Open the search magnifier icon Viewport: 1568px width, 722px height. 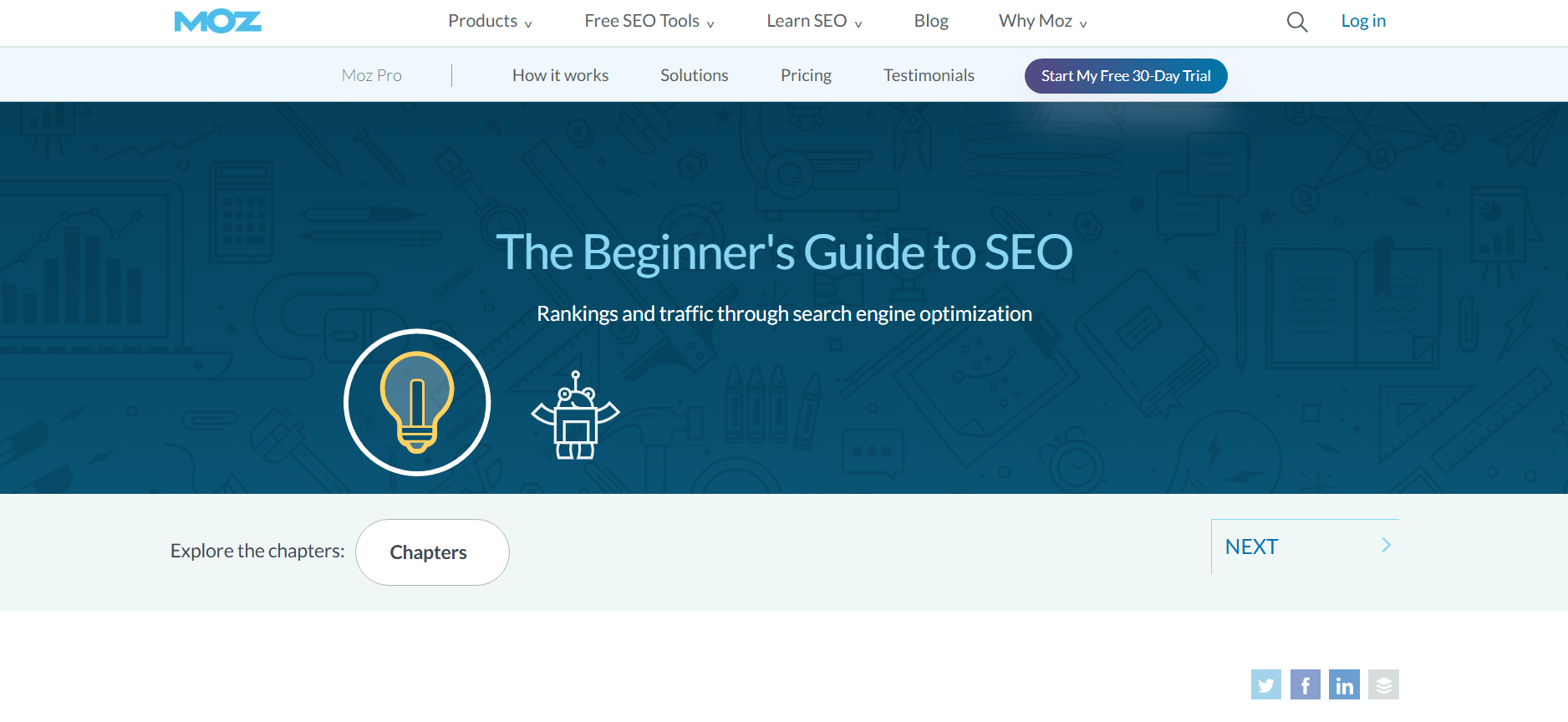point(1296,22)
